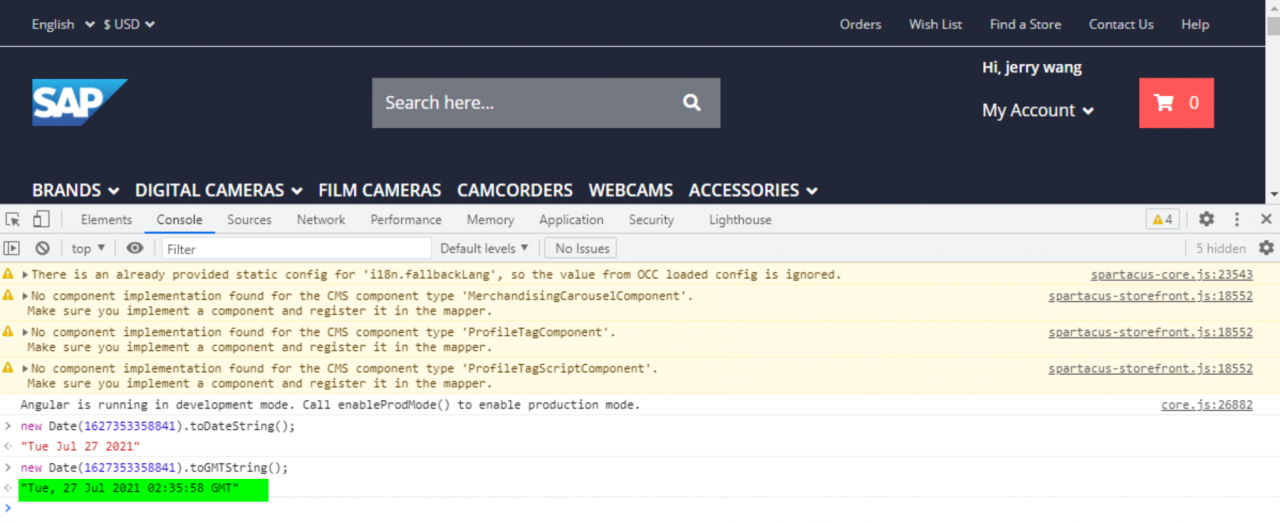Toggle the device toolbar icon

point(41,220)
